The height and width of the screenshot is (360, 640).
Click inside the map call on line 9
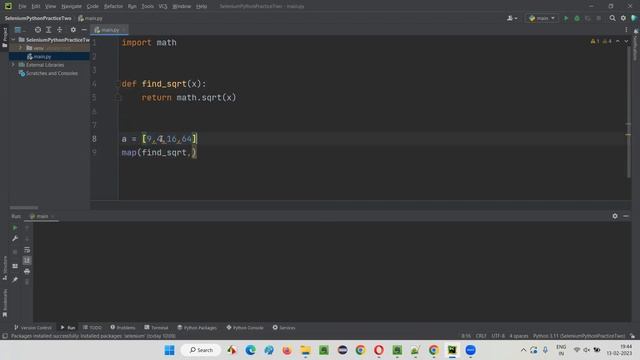tap(159, 152)
